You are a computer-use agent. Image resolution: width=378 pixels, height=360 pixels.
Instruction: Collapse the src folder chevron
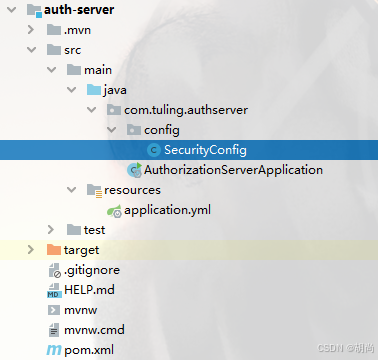pyautogui.click(x=32, y=50)
